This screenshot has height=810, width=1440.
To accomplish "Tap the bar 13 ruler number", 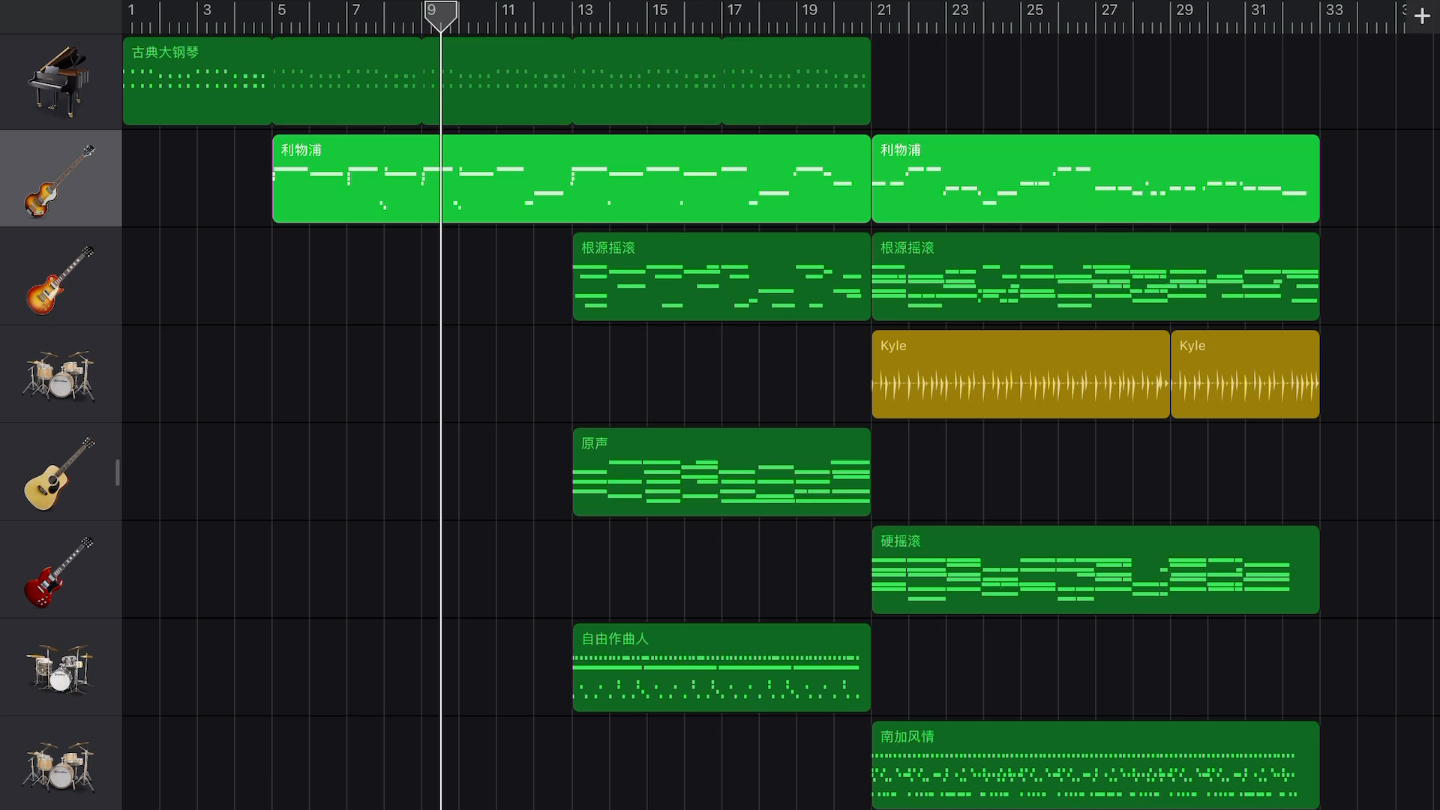I will (x=585, y=10).
